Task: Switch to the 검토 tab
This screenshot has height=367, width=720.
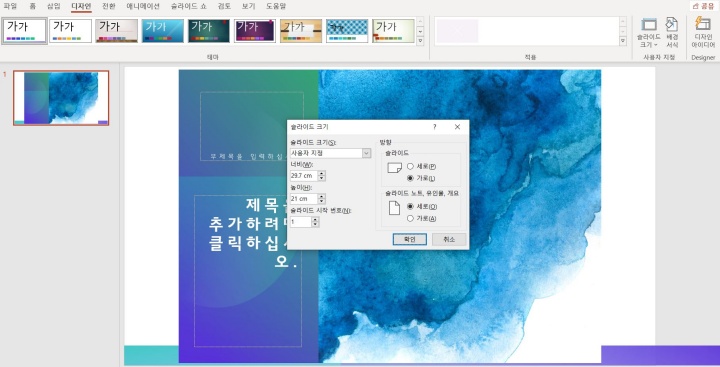Action: coord(224,6)
